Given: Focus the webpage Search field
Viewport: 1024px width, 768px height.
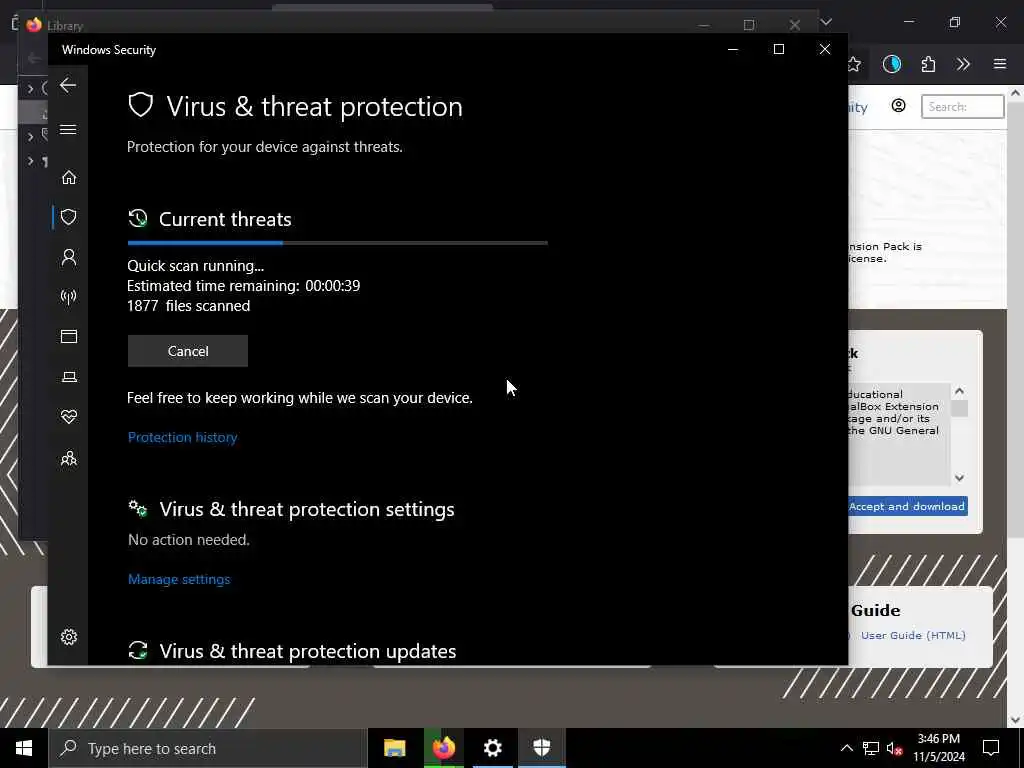Looking at the screenshot, I should click(x=963, y=106).
